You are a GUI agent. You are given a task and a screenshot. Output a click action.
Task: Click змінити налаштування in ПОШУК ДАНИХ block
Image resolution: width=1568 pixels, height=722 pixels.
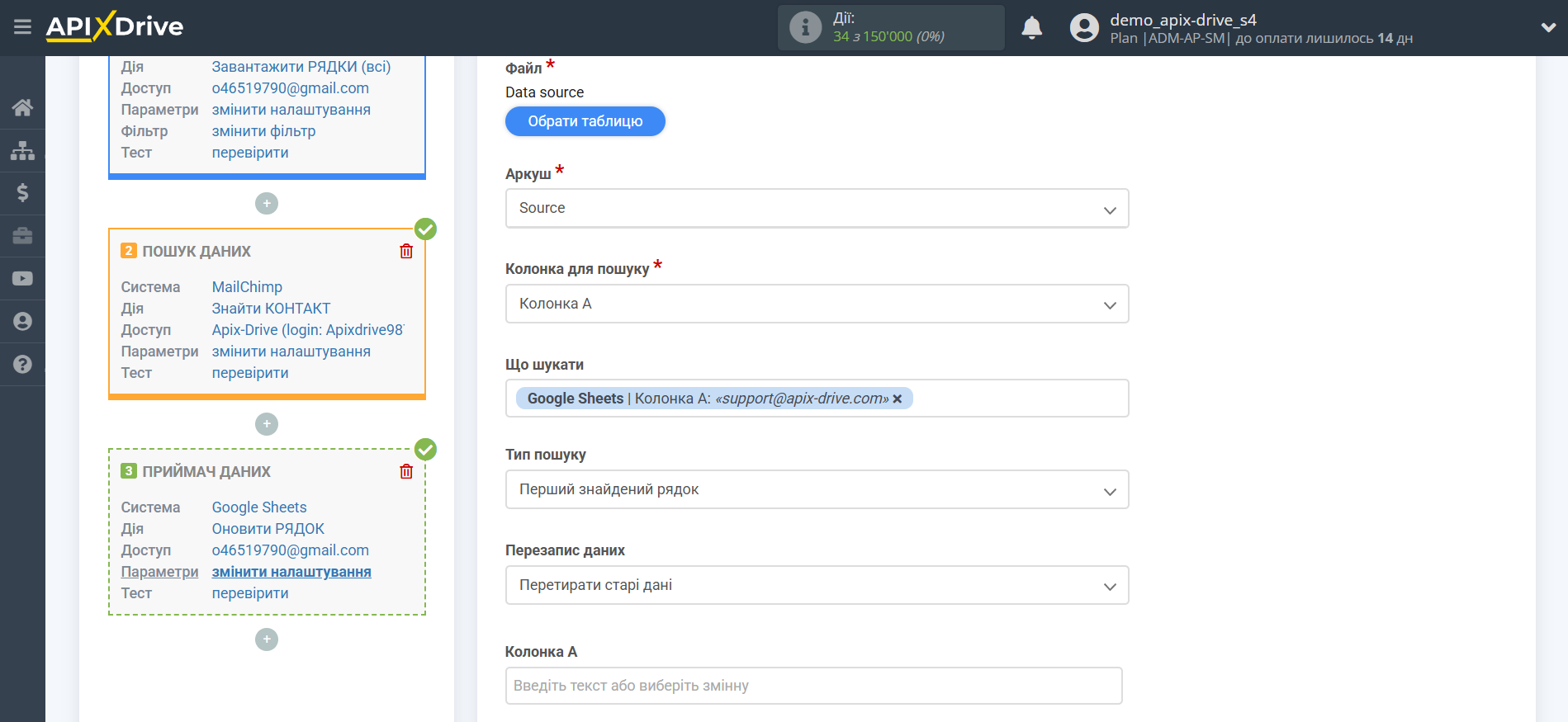pyautogui.click(x=291, y=352)
